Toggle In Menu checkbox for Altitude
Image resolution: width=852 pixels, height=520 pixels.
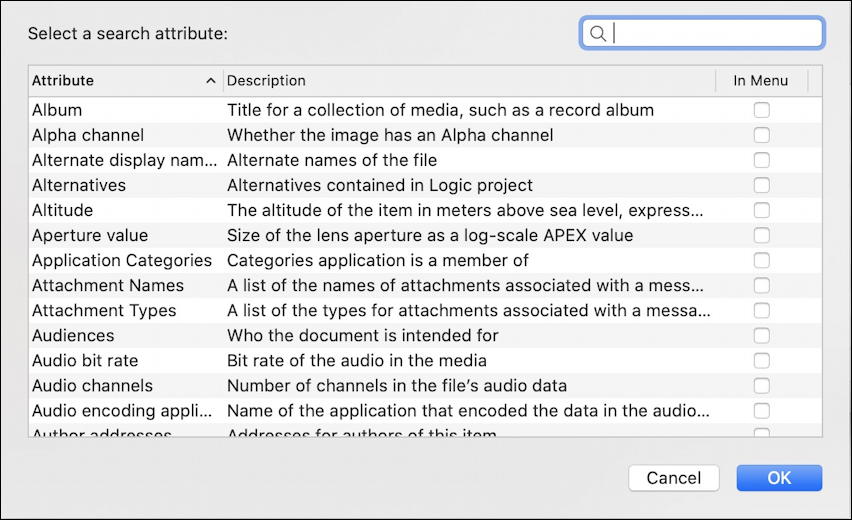pos(761,210)
